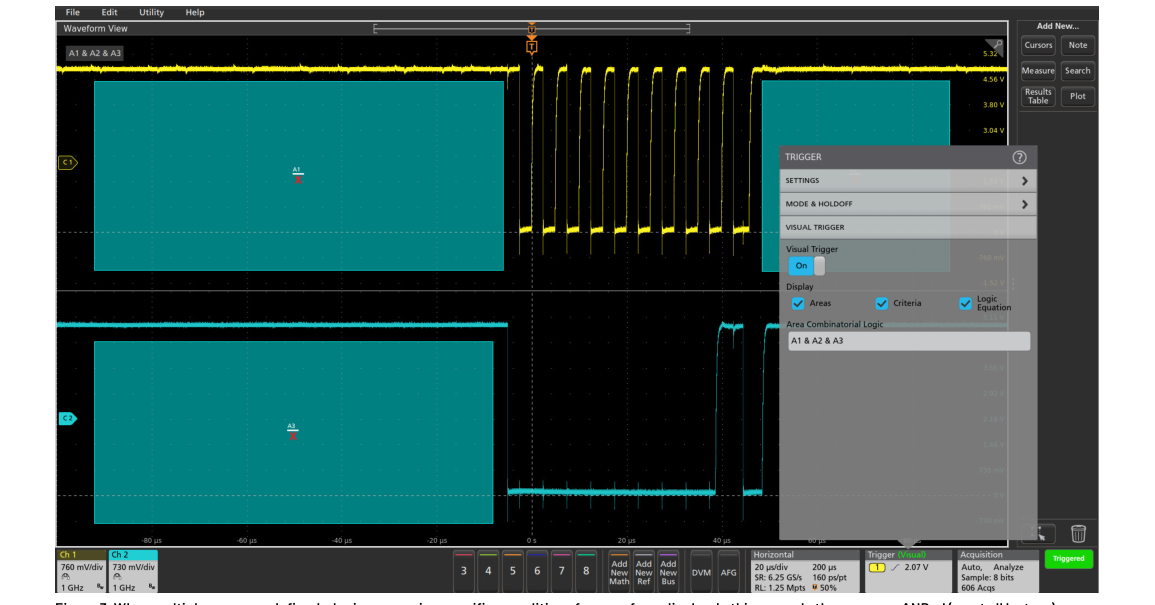The width and height of the screenshot is (1155, 605).
Task: Switch off the Visual Trigger toggle
Action: click(807, 265)
